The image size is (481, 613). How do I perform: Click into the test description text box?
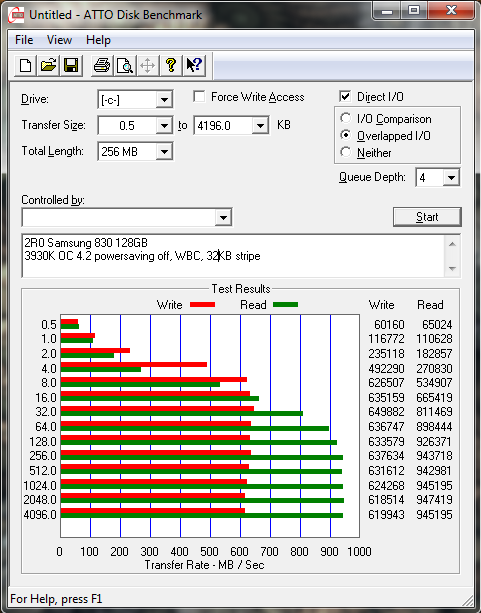point(233,256)
